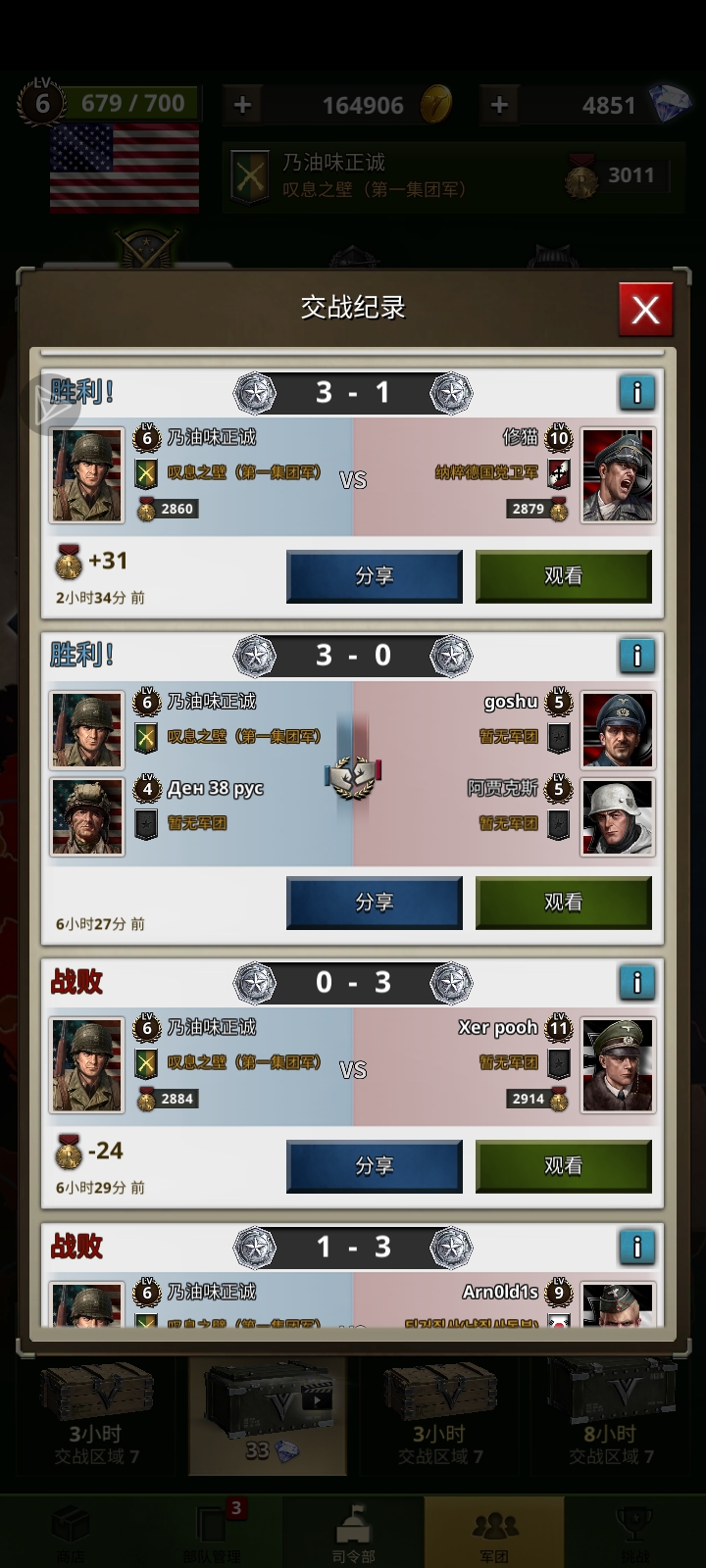Watch replay of the 3-0 victory
This screenshot has width=706, height=1568.
564,903
